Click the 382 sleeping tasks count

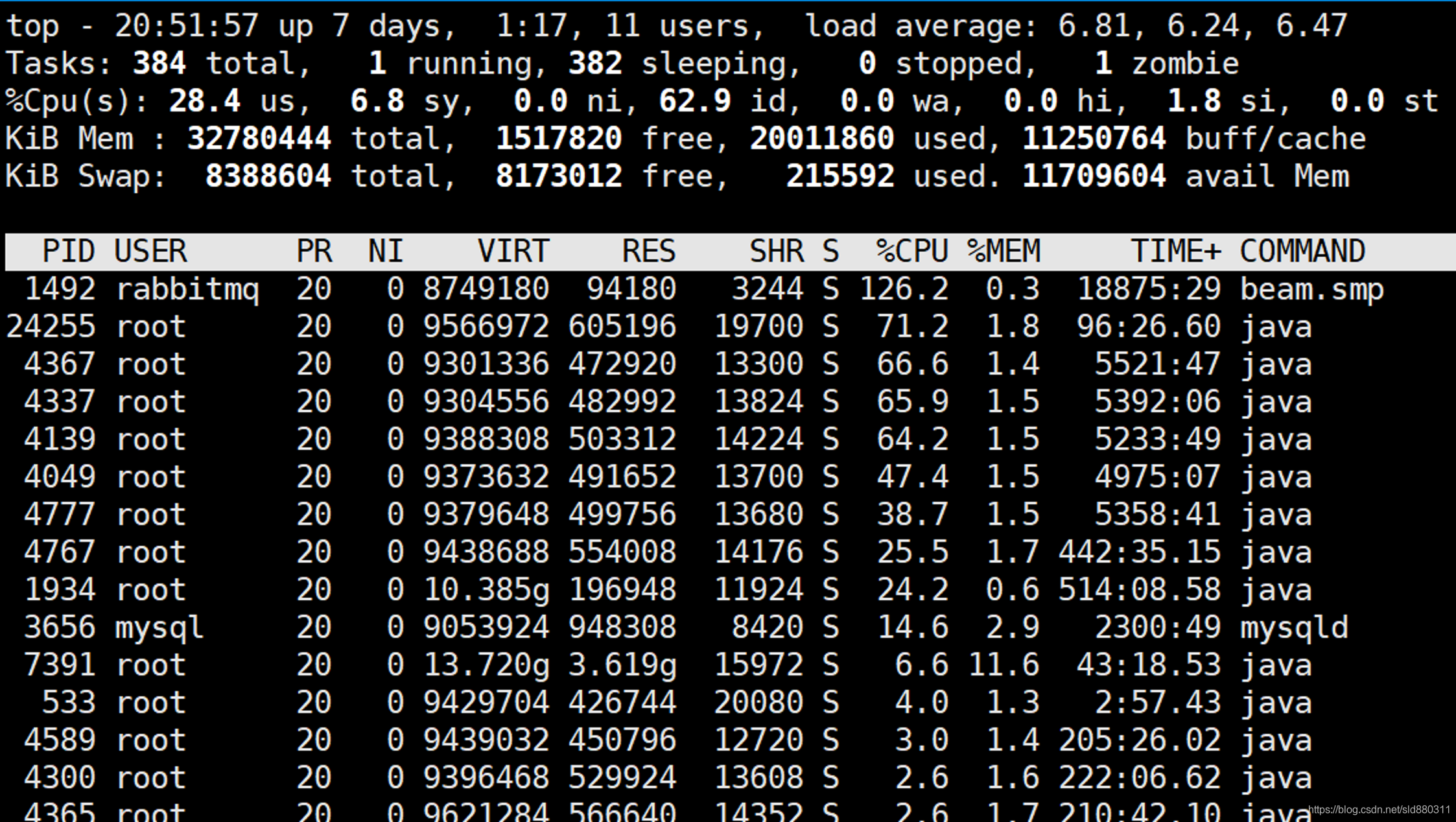point(595,64)
